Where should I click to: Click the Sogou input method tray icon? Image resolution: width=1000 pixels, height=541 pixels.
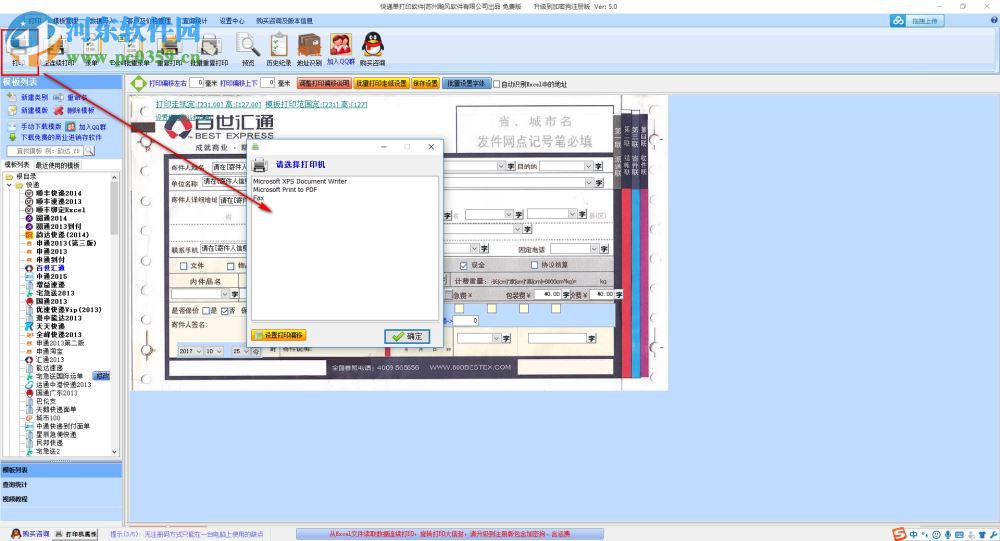click(899, 534)
